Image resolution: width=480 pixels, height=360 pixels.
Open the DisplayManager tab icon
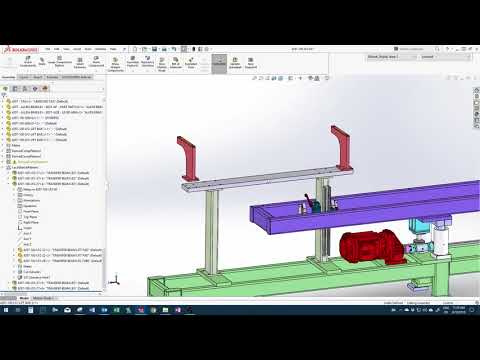click(x=45, y=88)
